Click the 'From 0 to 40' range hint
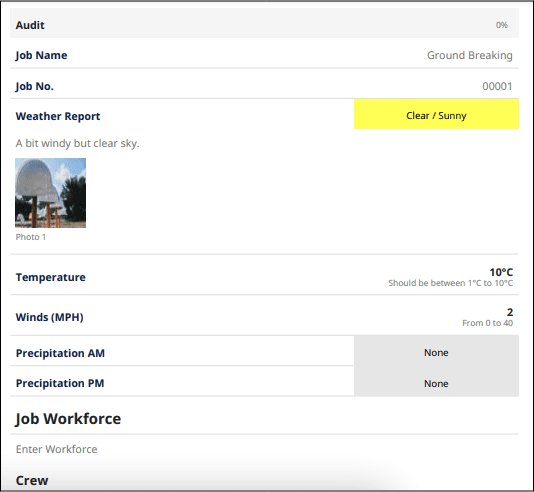Image resolution: width=534 pixels, height=492 pixels. [487, 323]
